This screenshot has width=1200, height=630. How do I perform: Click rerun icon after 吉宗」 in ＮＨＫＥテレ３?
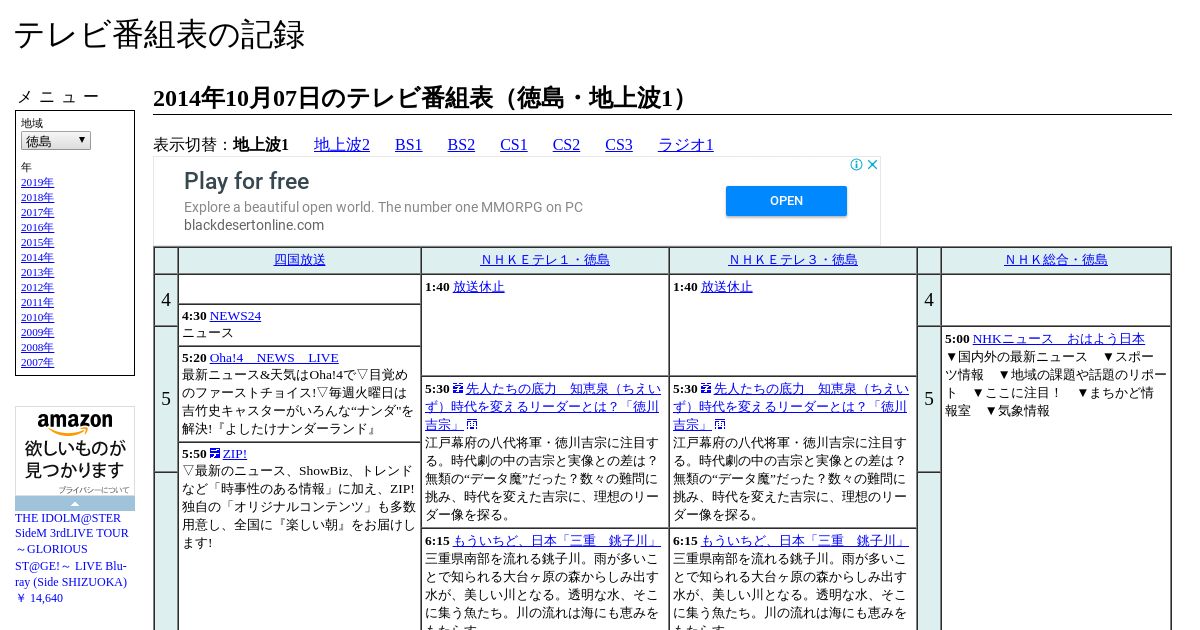coord(720,425)
